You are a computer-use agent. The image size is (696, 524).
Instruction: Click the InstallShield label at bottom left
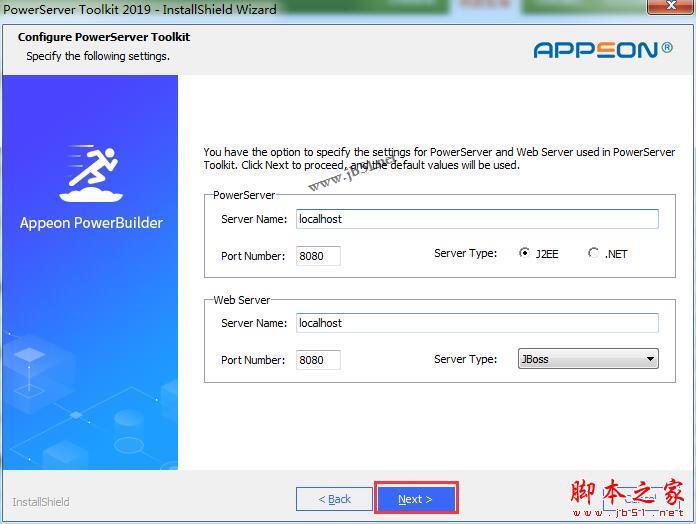(41, 502)
